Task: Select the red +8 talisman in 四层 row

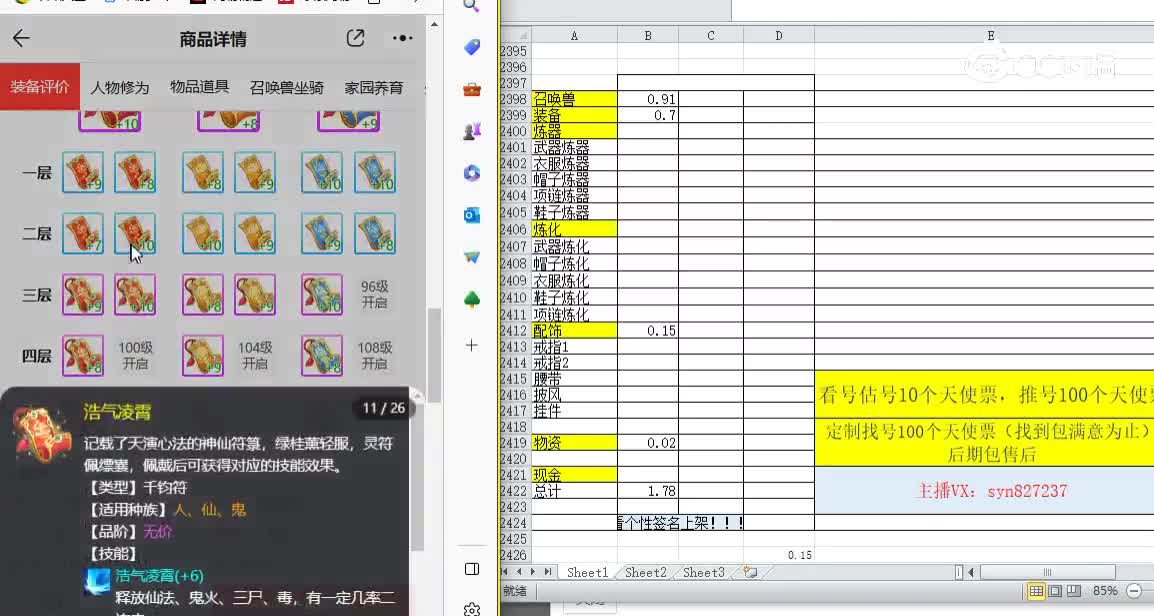Action: [82, 355]
